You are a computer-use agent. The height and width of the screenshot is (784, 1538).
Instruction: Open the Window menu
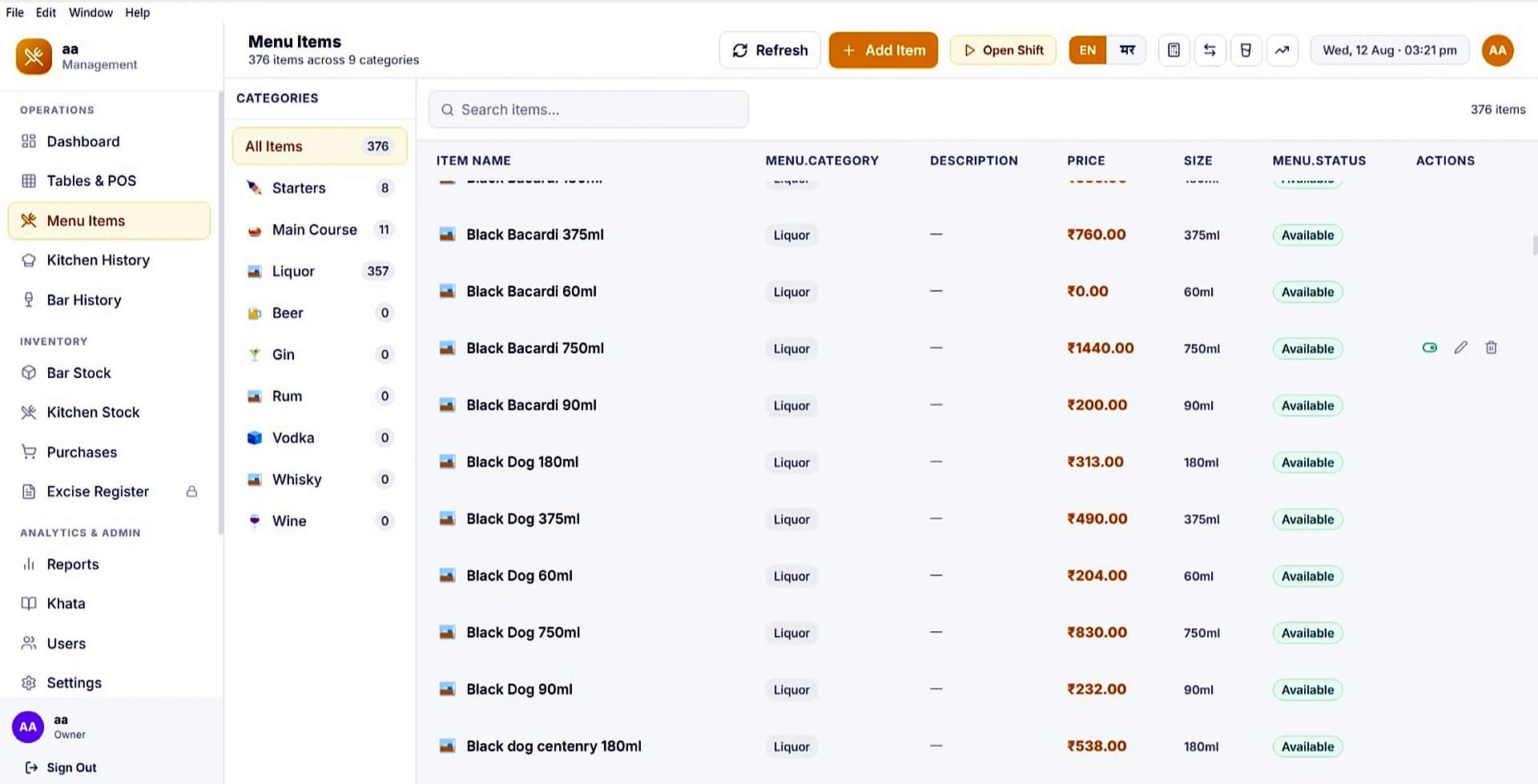(91, 12)
